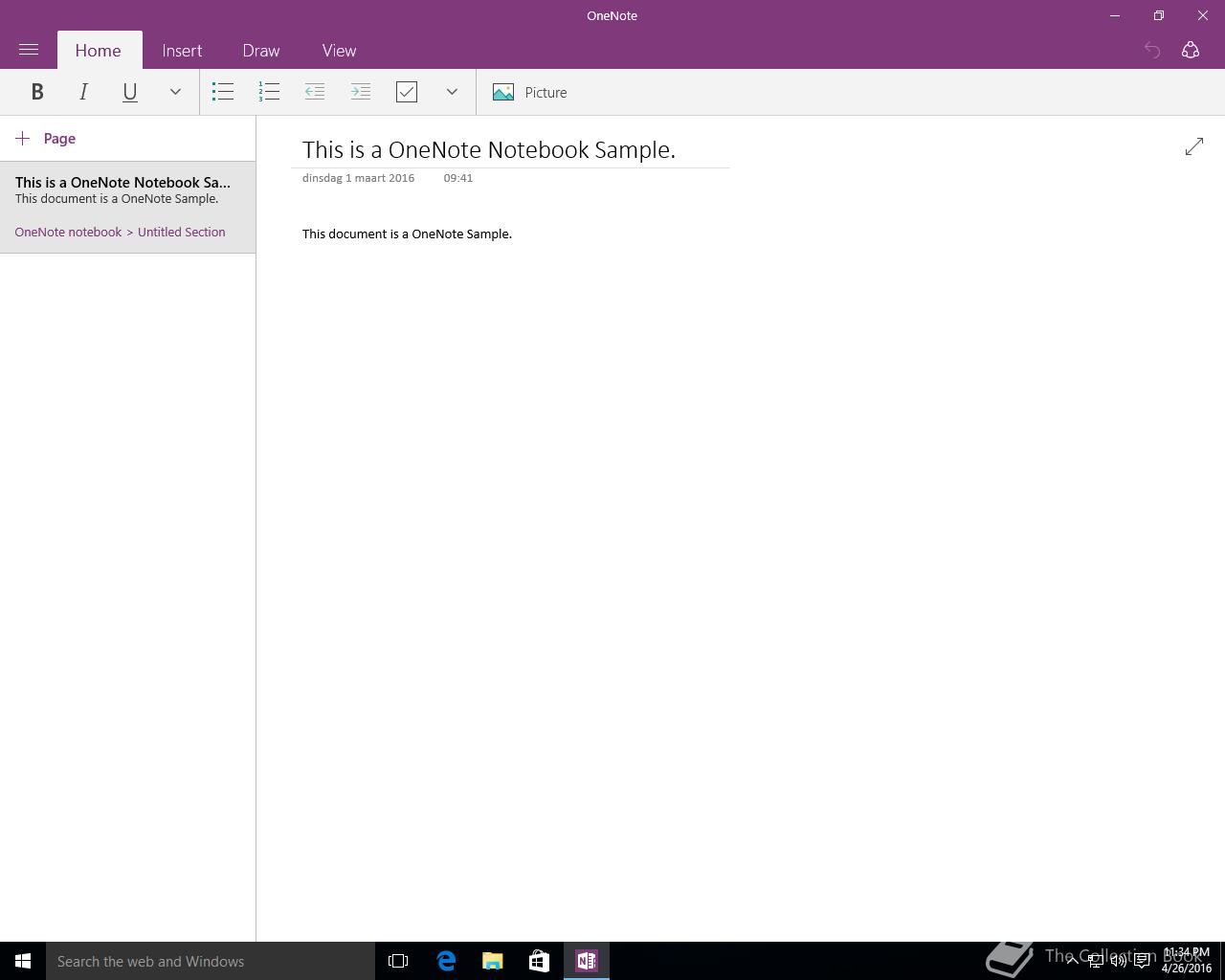Click the OneNote taskbar icon
1225x980 pixels.
(x=587, y=961)
